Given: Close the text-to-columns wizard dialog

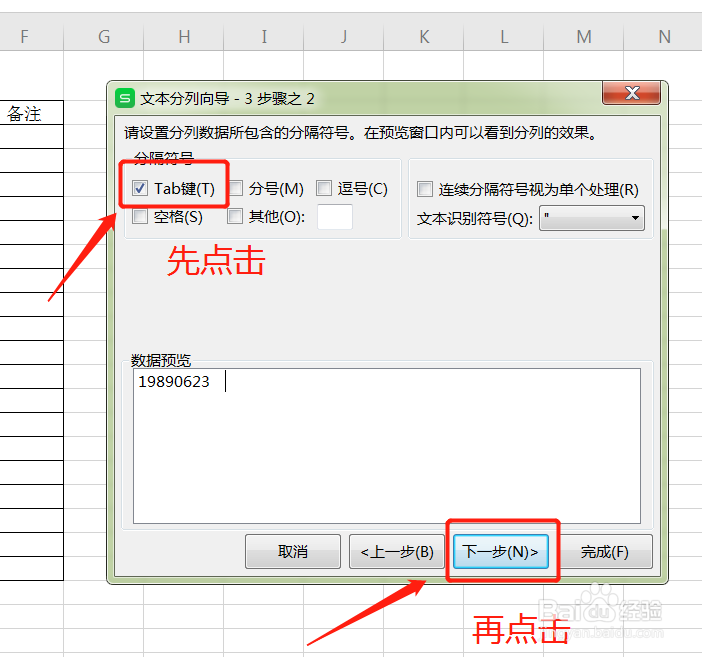Looking at the screenshot, I should 631,93.
